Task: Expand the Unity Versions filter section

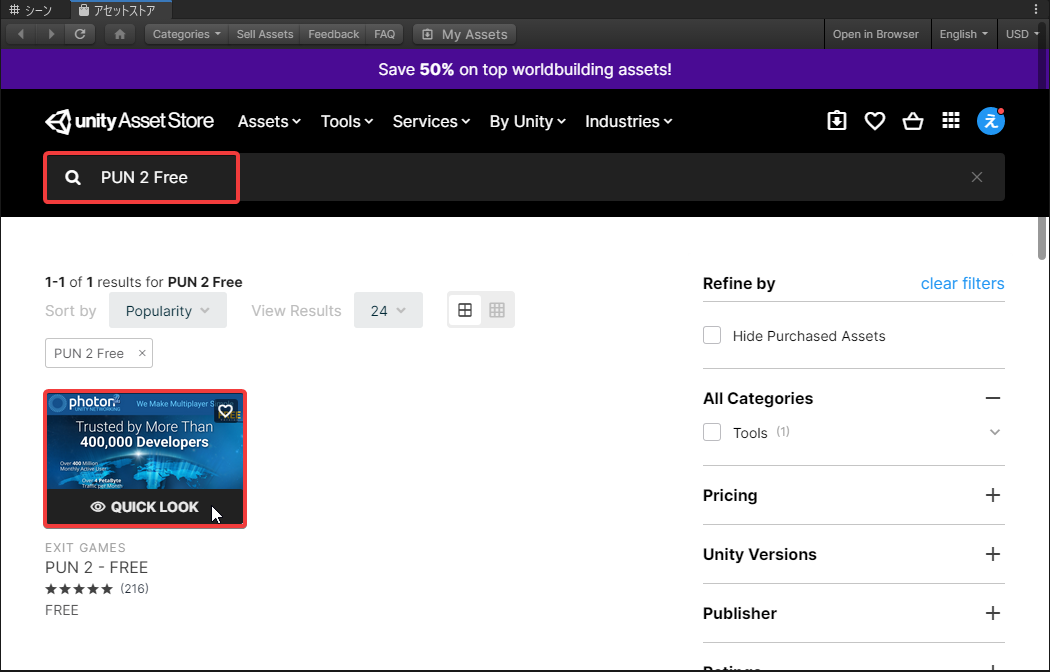Action: 993,554
